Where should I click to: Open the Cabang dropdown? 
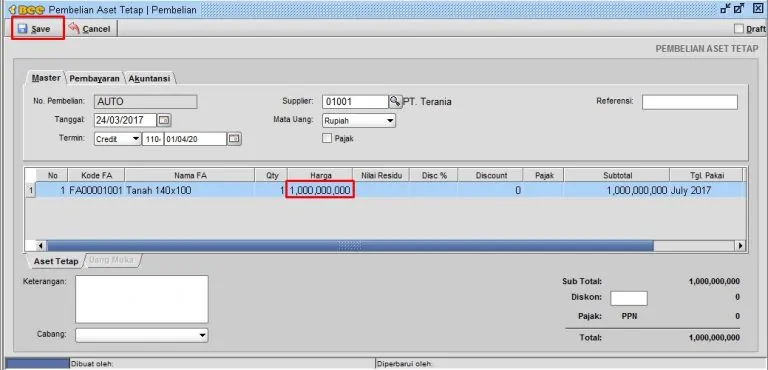point(142,335)
